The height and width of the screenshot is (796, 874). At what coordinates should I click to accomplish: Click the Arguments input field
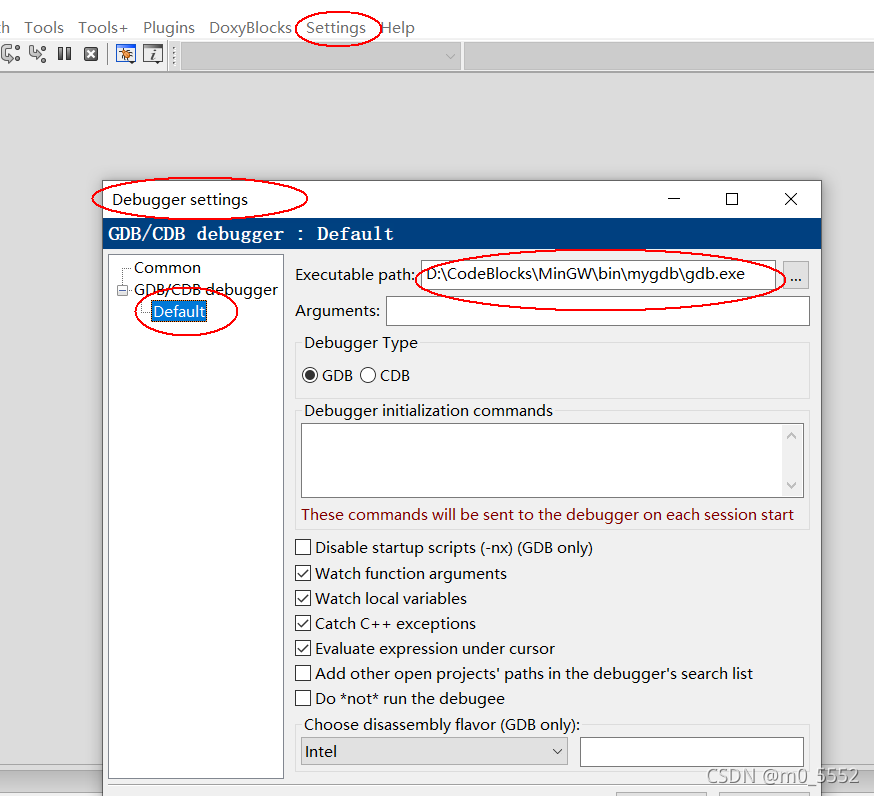[598, 310]
